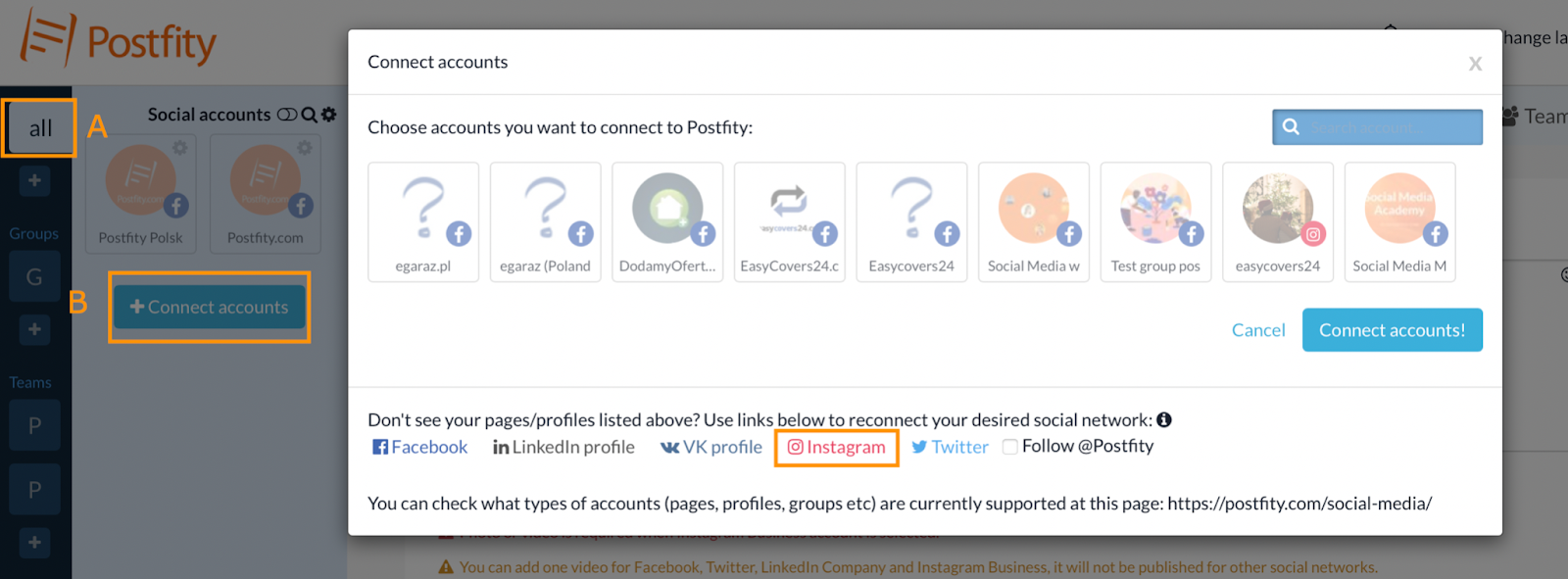Select the DodamyOfert... Facebook page thumbnail
1568x579 pixels.
click(667, 221)
